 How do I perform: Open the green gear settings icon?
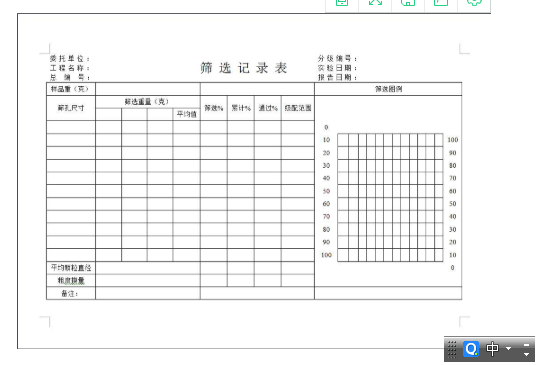click(x=474, y=3)
